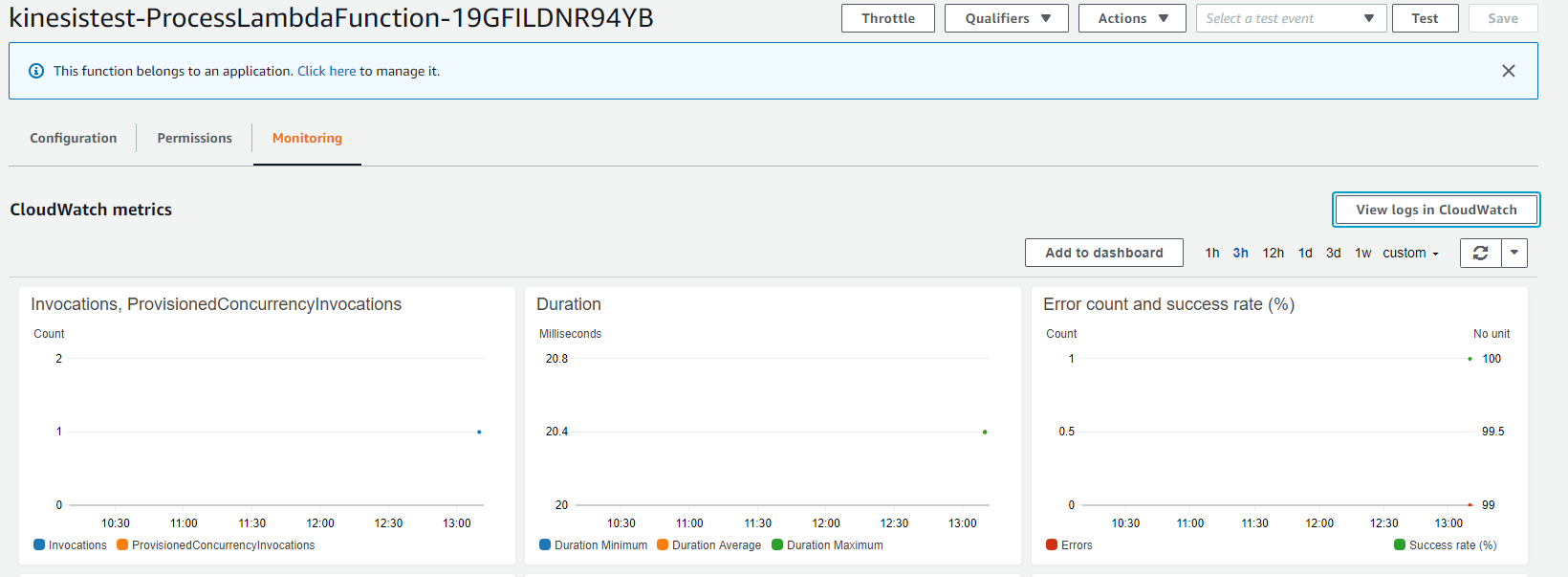
Task: Click the refresh metrics icon
Action: tap(1481, 253)
